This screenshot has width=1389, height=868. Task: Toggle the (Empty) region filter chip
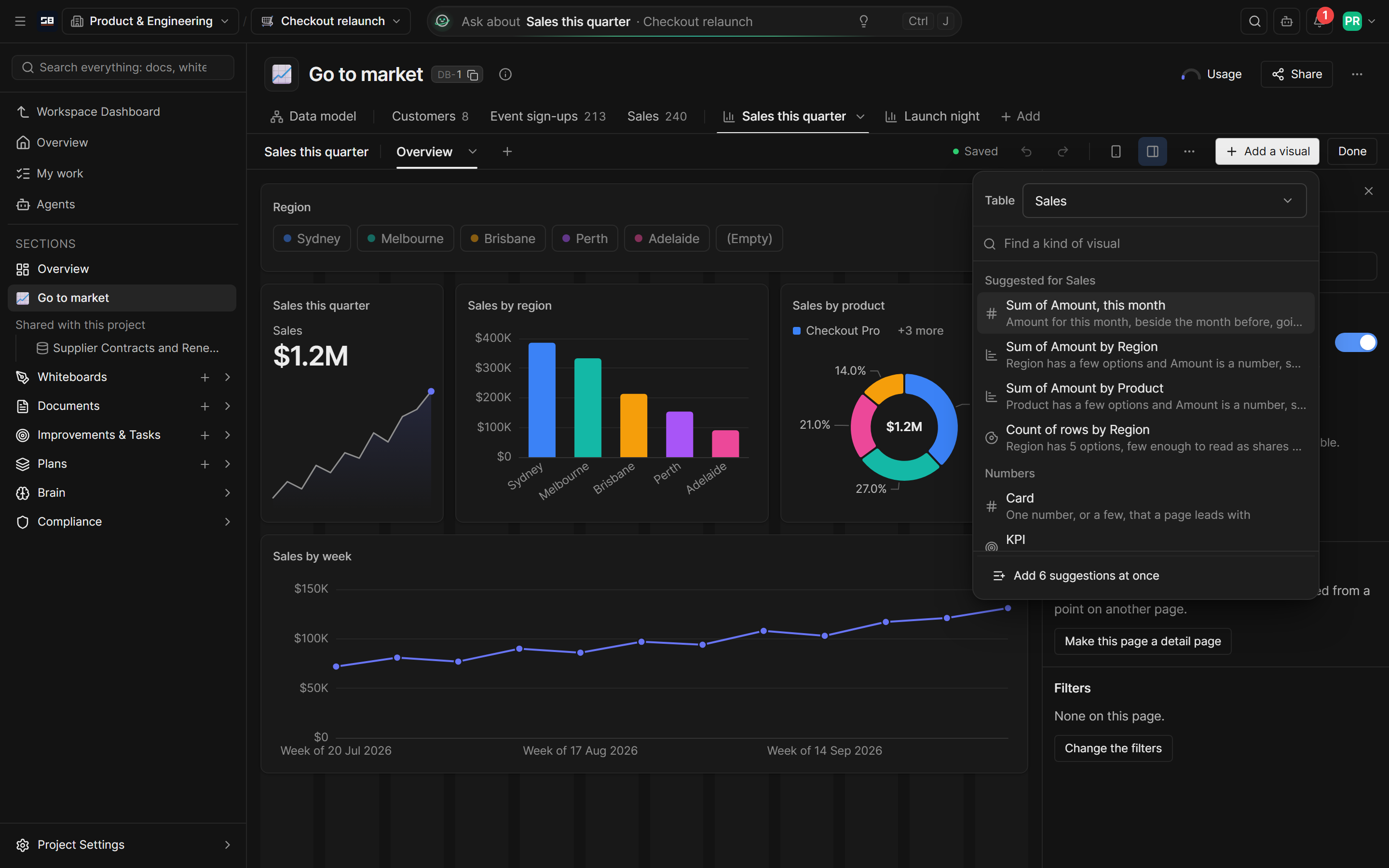click(x=749, y=238)
